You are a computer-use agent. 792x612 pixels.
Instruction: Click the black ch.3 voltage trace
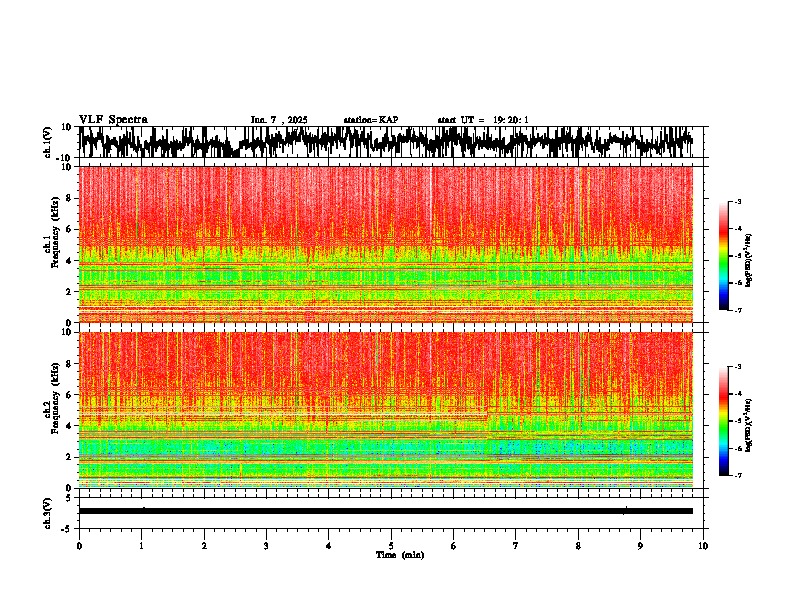386,511
